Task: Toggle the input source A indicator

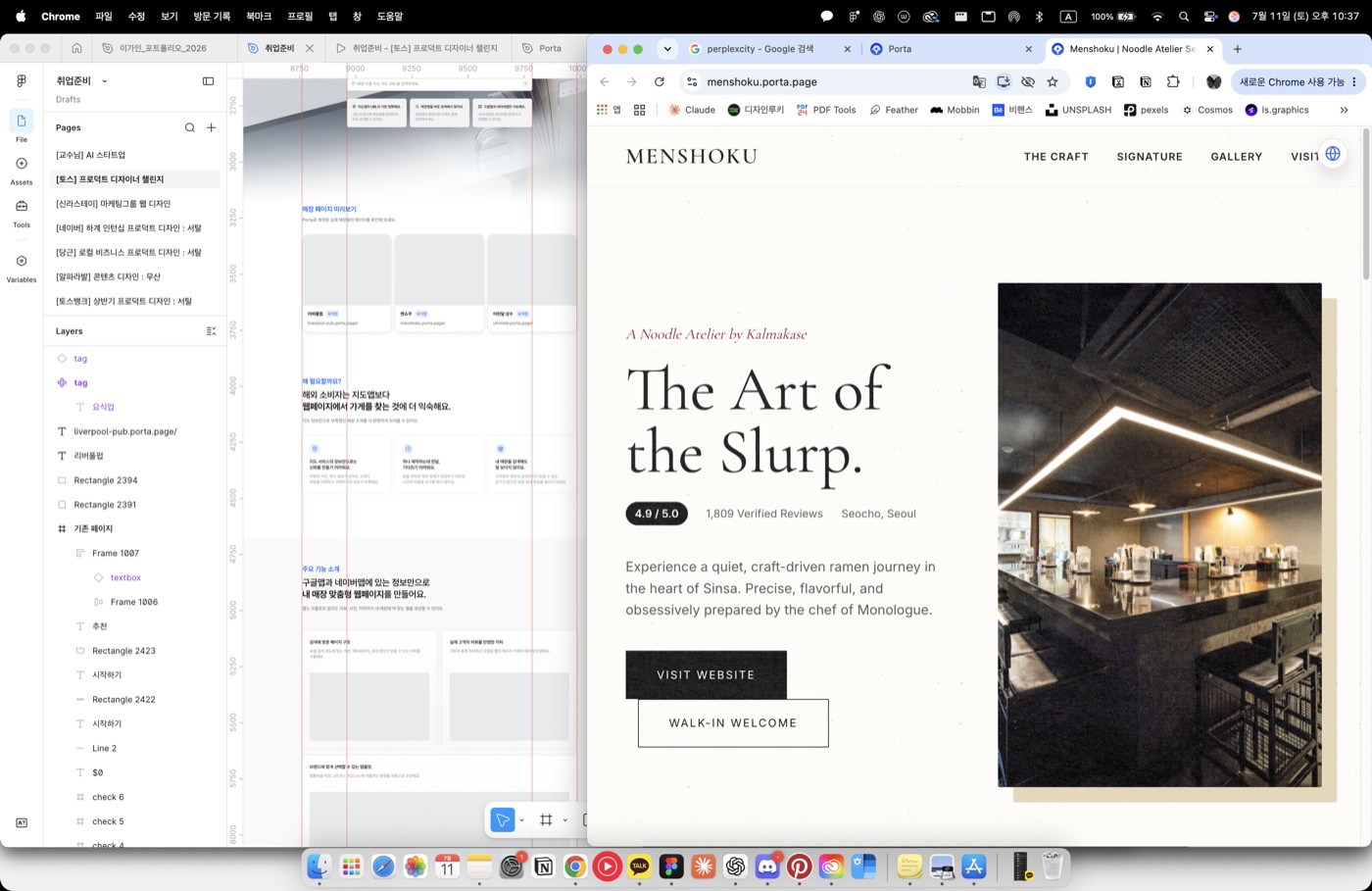Action: [x=1068, y=17]
